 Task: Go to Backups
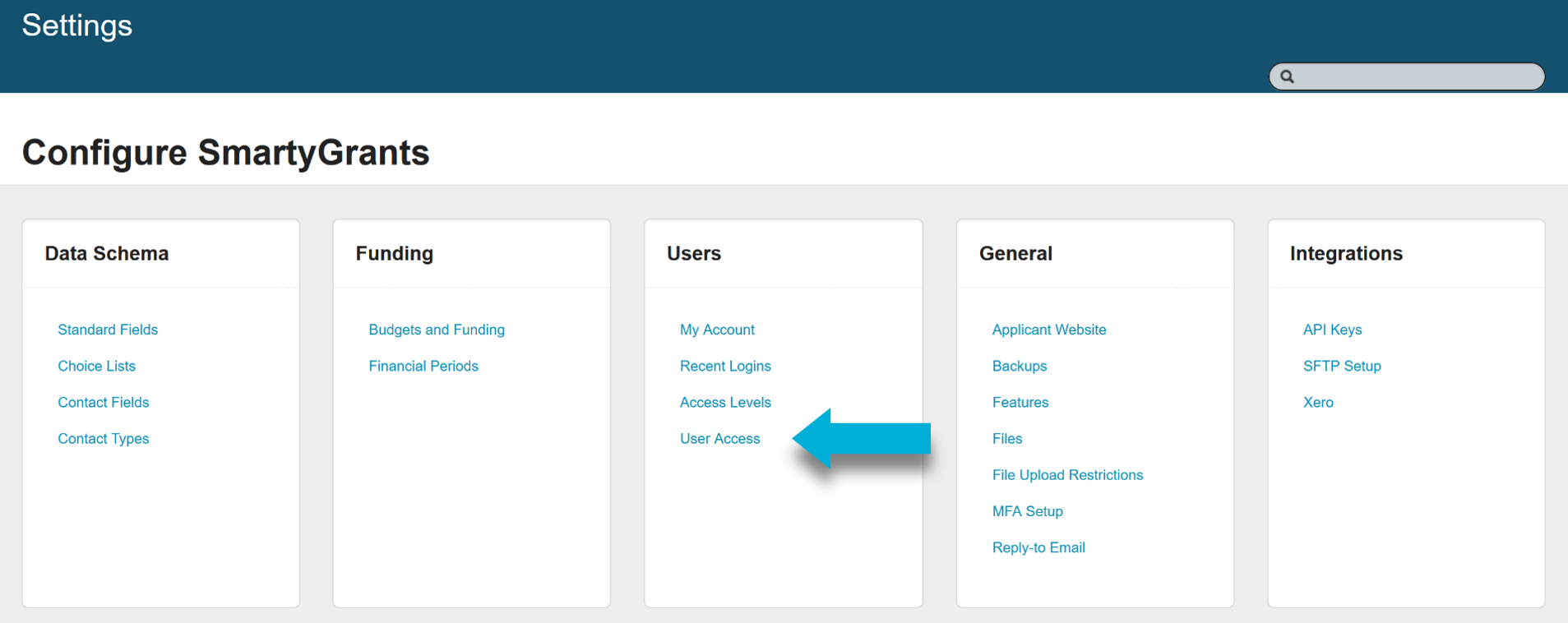pyautogui.click(x=1019, y=366)
